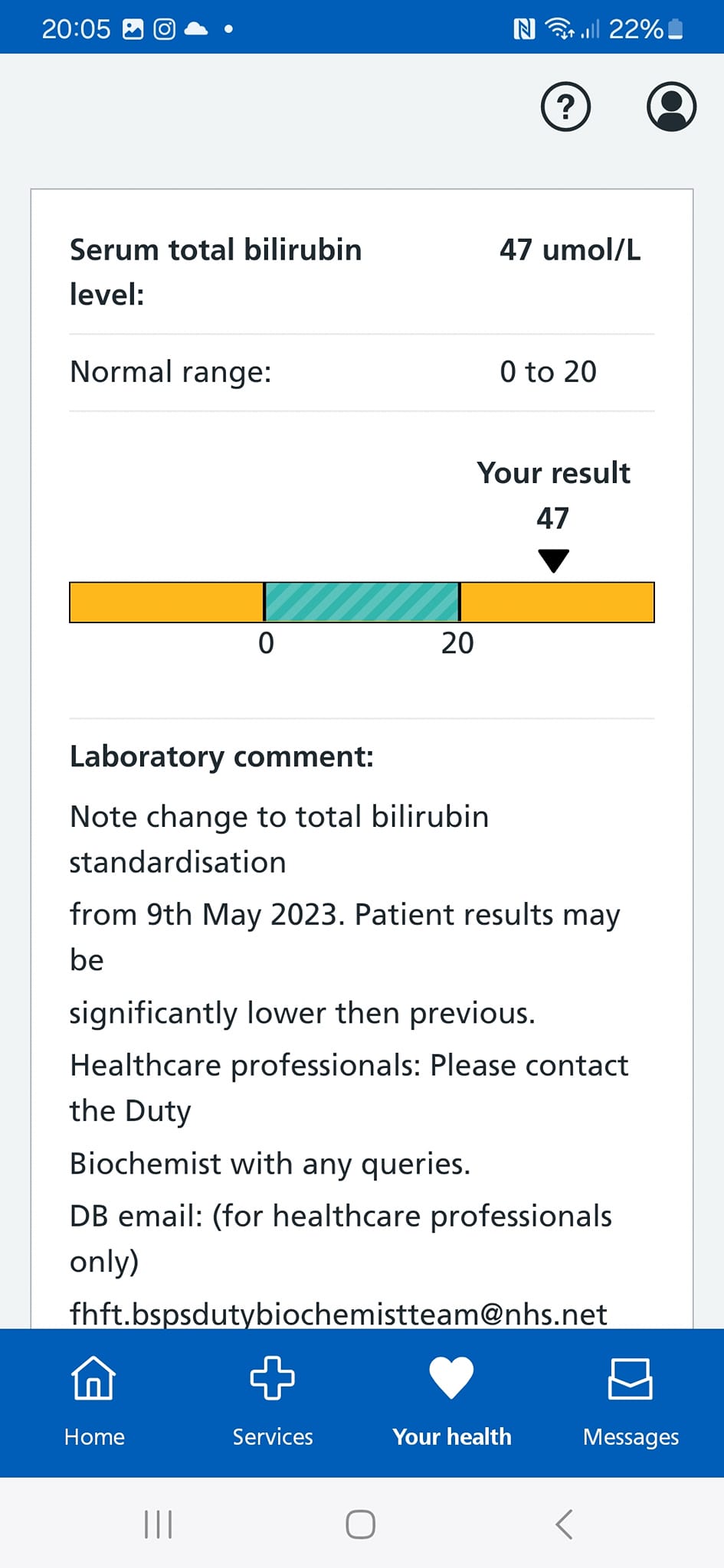The image size is (724, 1568).
Task: Click the green normal range bar segment
Action: pos(362,602)
